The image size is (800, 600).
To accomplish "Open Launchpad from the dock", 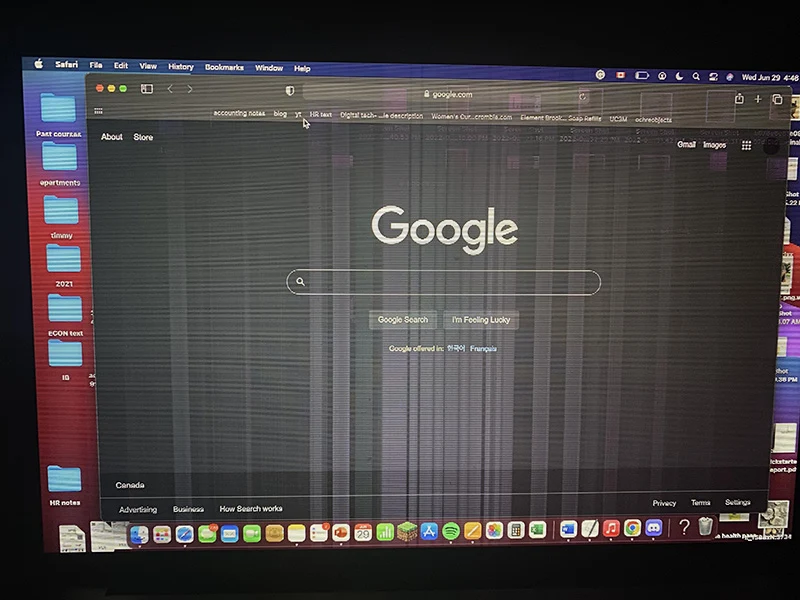I will click(162, 534).
